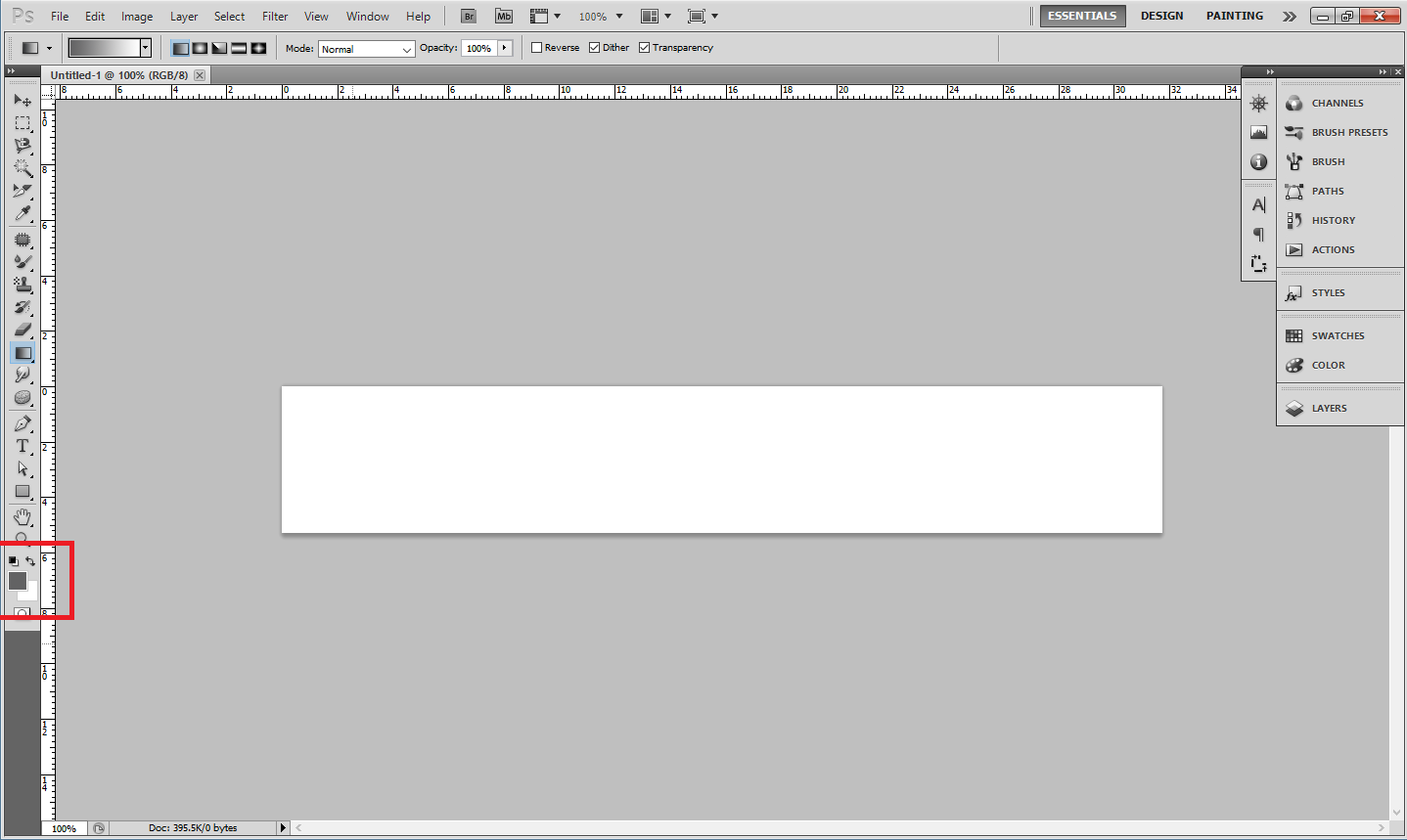The width and height of the screenshot is (1407, 840).
Task: Select the Hand tool
Action: pos(22,515)
